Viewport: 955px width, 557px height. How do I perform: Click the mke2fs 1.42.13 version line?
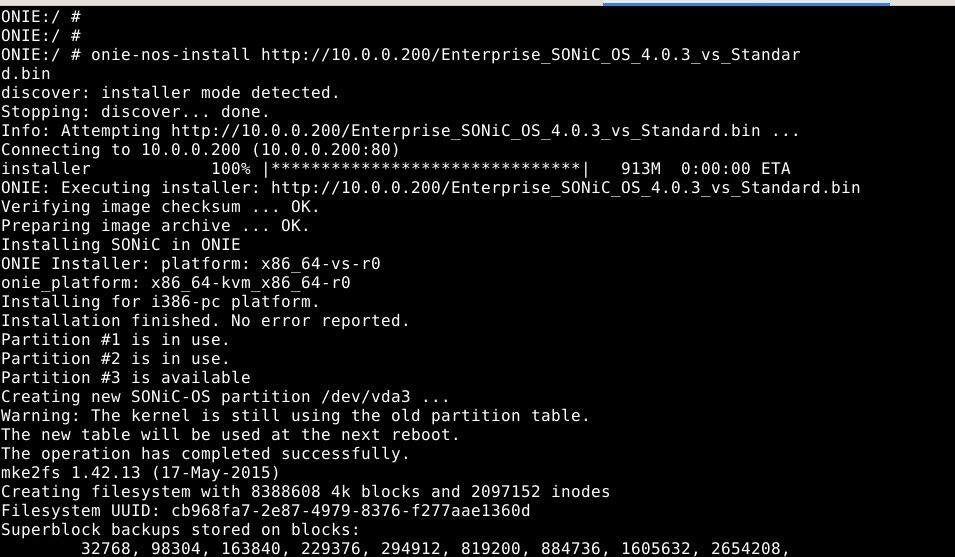[x=140, y=473]
